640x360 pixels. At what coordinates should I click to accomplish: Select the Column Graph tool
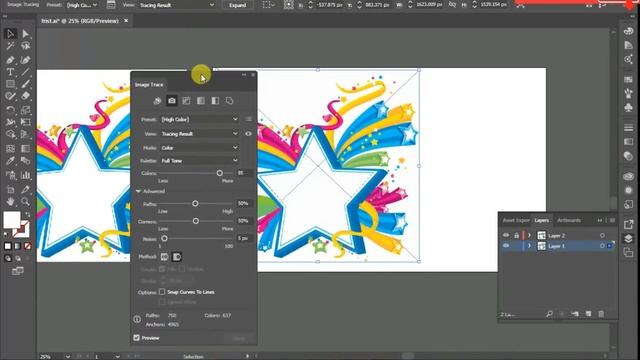(25, 175)
